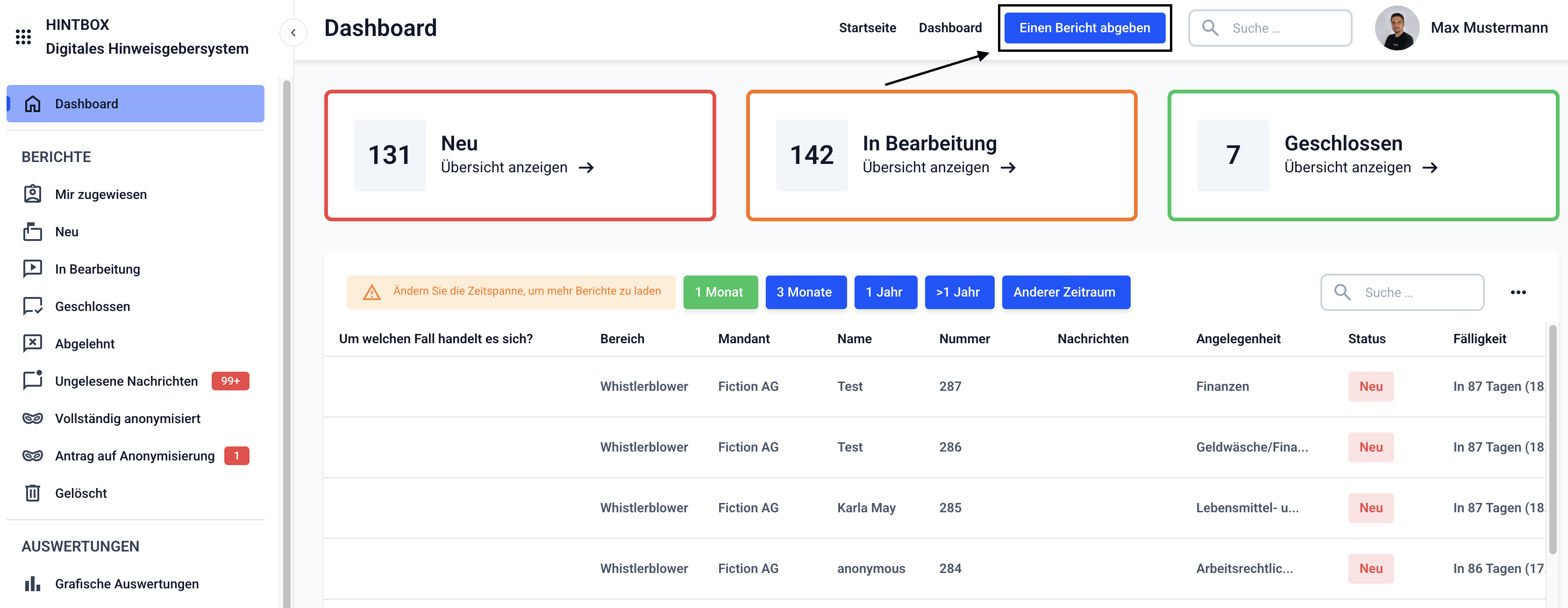Click Einen Bericht abgeben button
Viewport: 1568px width, 608px height.
(1084, 28)
